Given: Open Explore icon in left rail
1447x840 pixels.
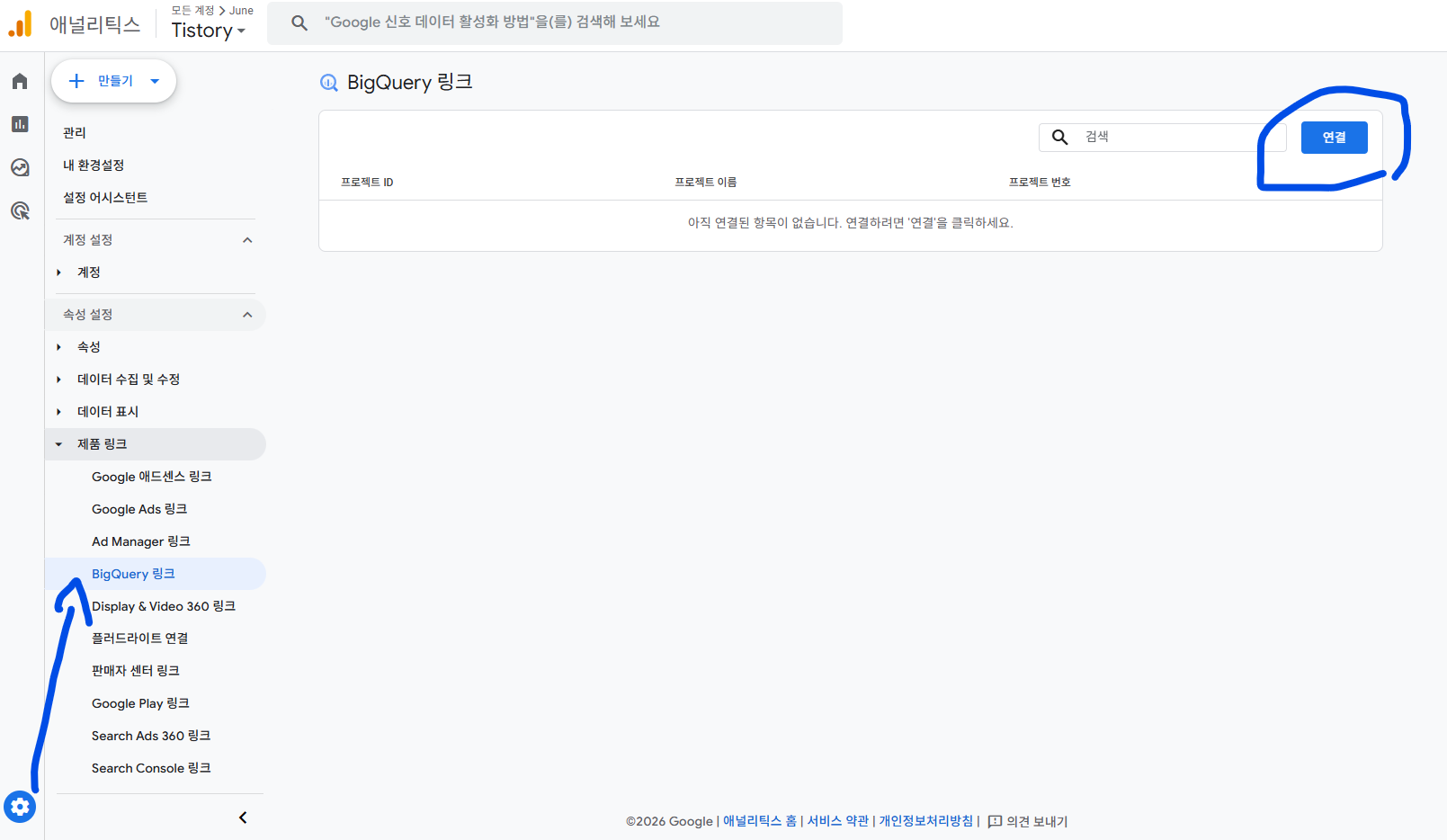Looking at the screenshot, I should click(x=20, y=167).
